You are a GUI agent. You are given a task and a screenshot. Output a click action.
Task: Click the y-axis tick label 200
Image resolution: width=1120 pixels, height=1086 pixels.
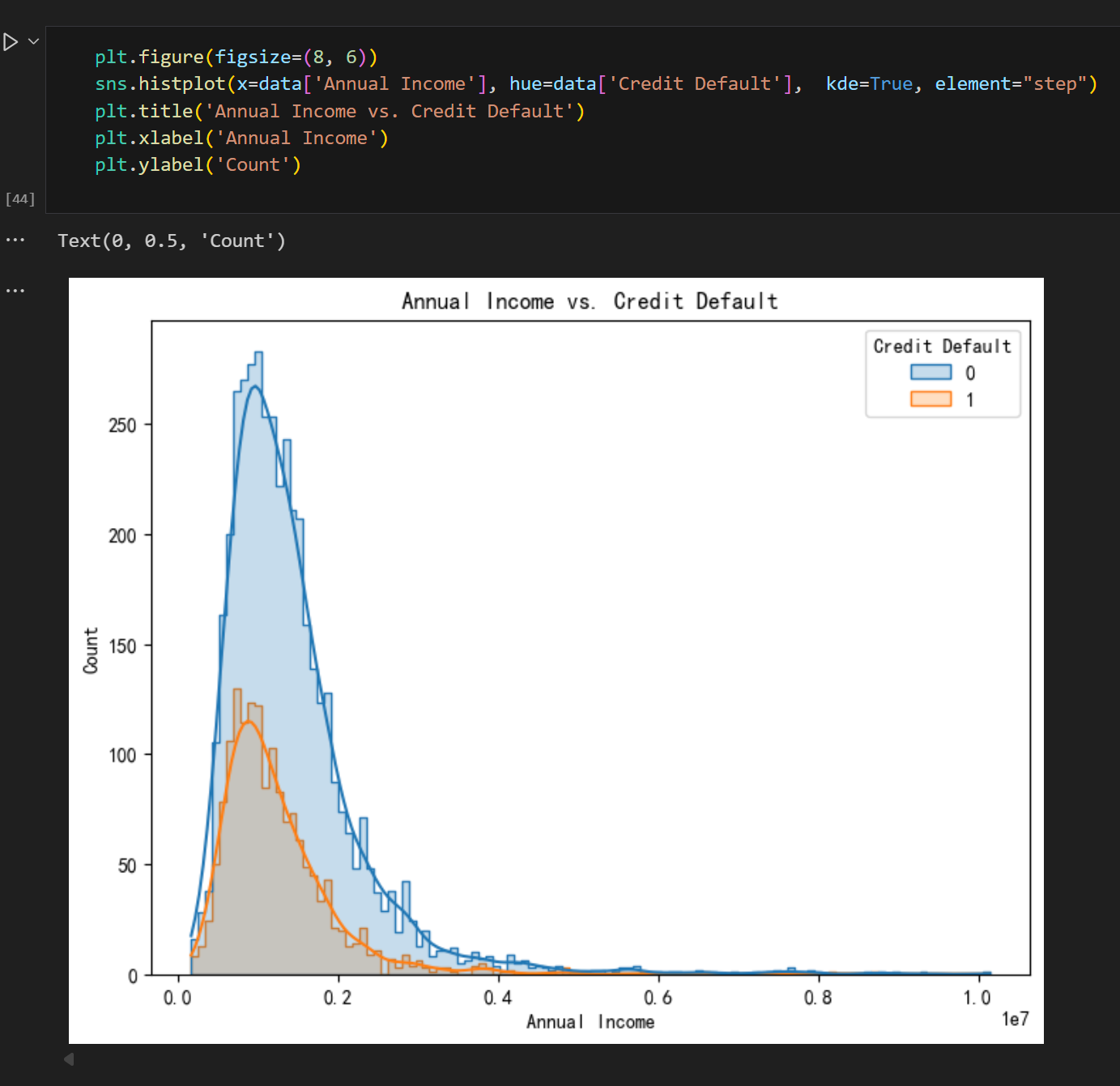coord(122,536)
